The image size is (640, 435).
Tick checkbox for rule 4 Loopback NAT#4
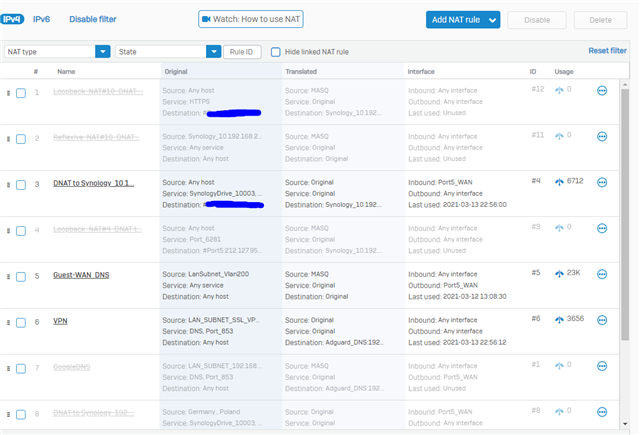coord(21,231)
